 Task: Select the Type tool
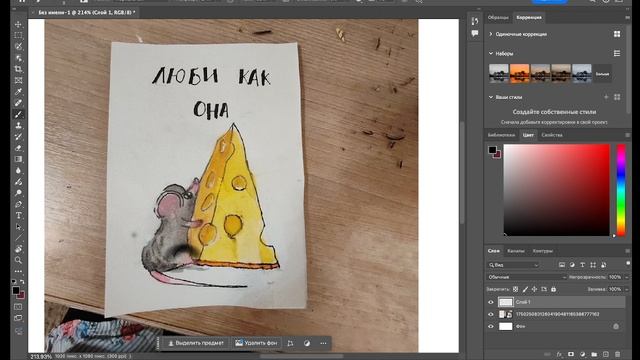click(x=18, y=215)
